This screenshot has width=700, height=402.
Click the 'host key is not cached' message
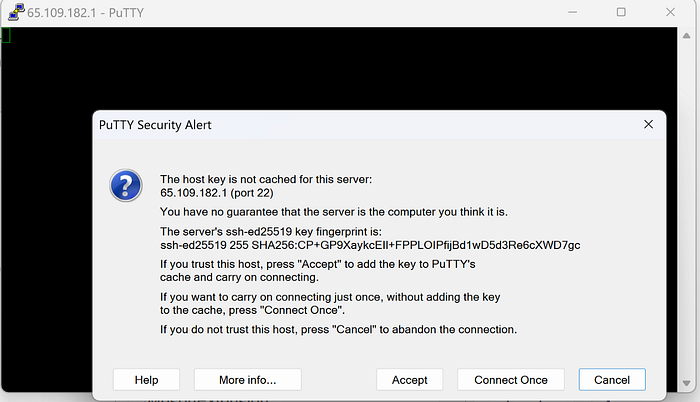pos(266,179)
